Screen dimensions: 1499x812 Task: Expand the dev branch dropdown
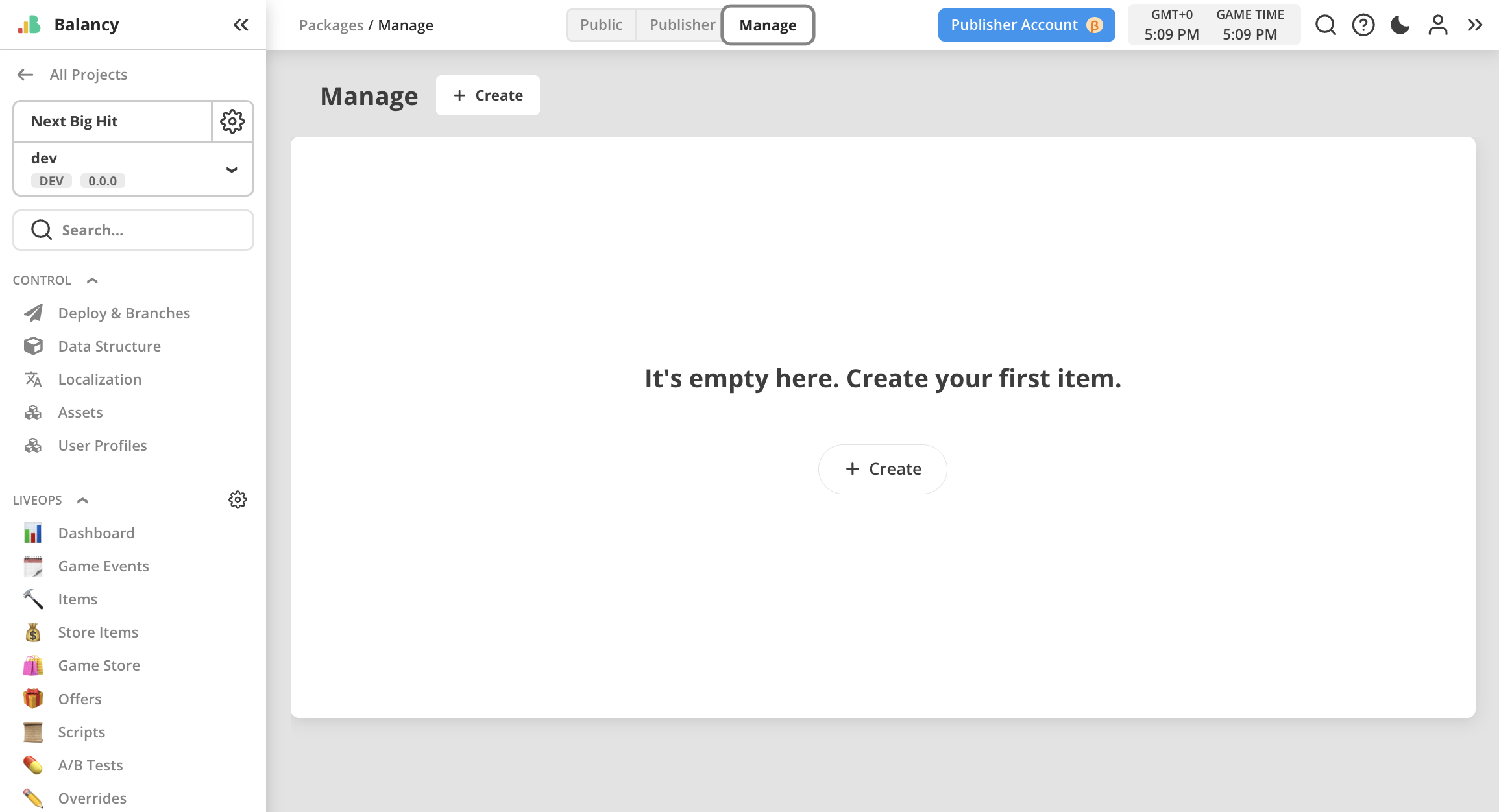point(231,169)
